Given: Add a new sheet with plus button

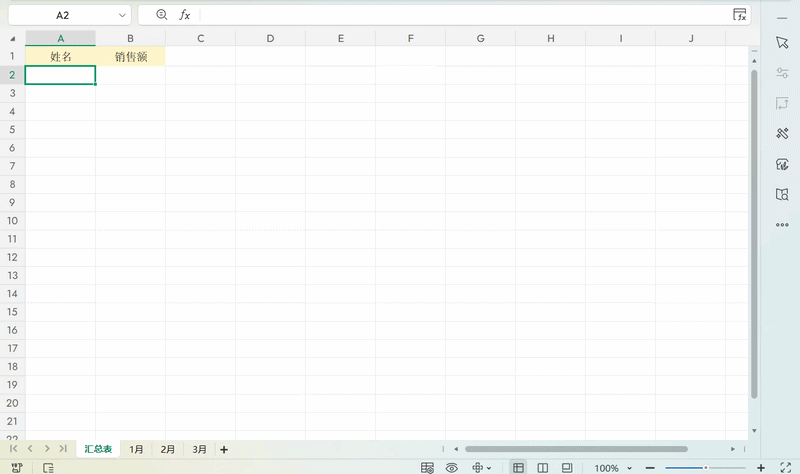Looking at the screenshot, I should (224, 449).
